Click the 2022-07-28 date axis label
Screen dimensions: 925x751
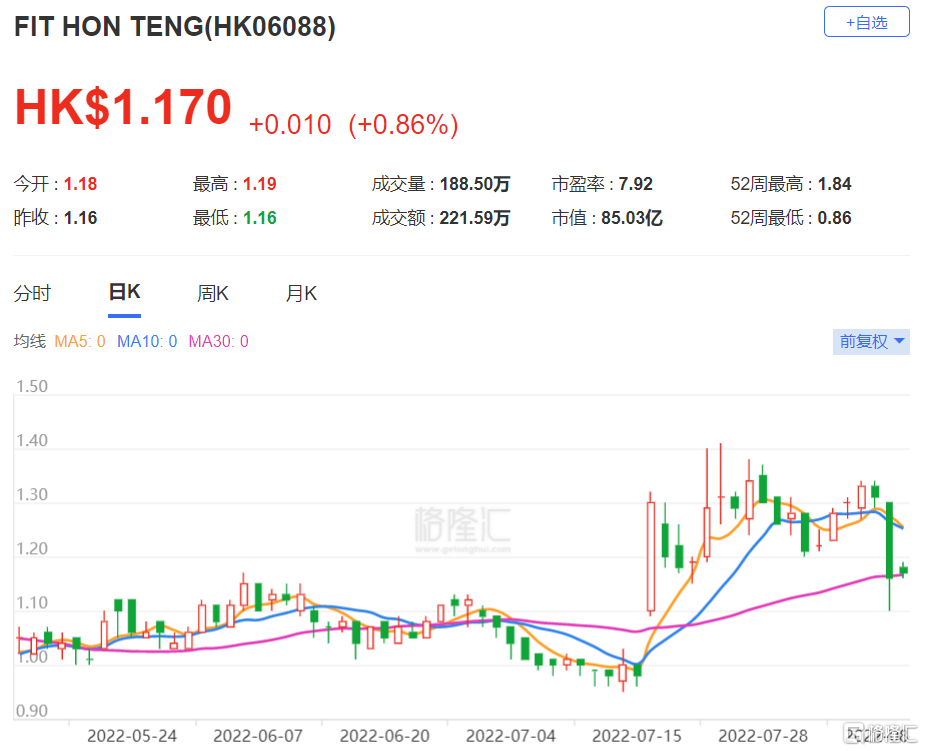point(763,736)
